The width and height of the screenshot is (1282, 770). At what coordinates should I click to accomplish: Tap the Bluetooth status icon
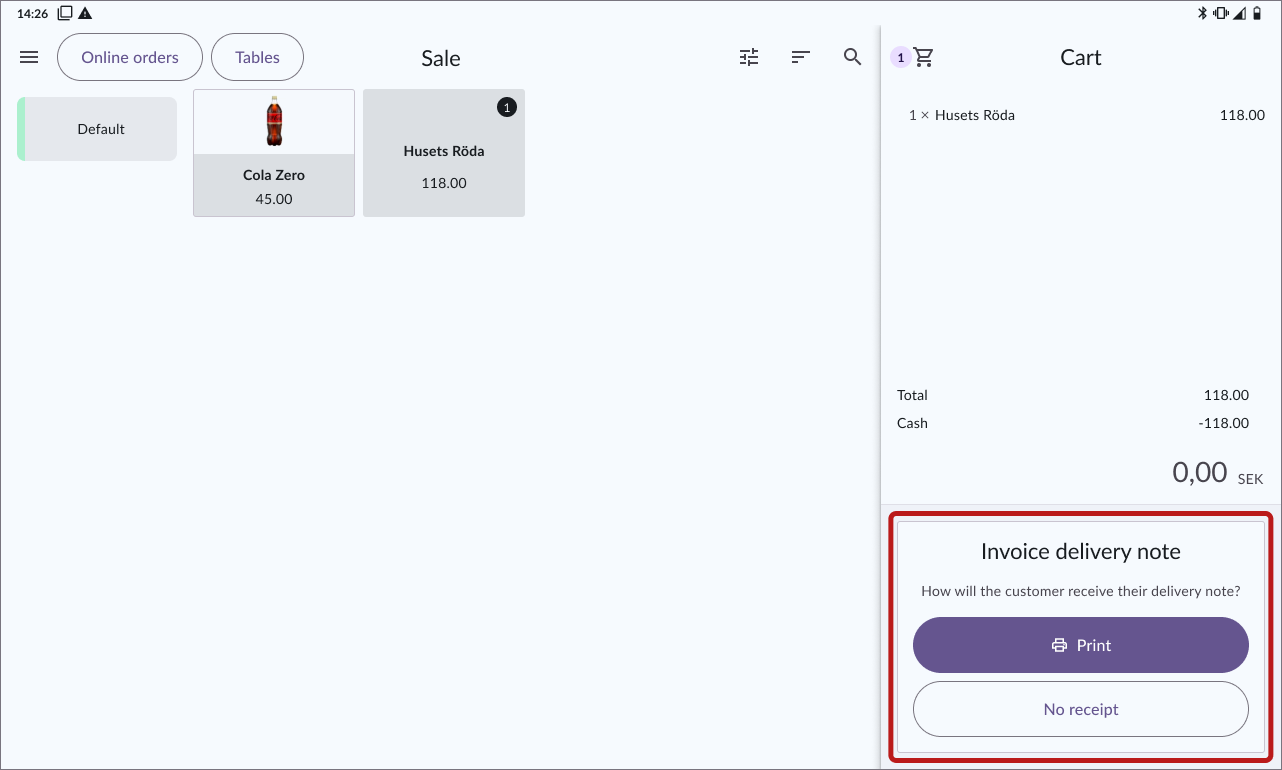tap(1203, 13)
